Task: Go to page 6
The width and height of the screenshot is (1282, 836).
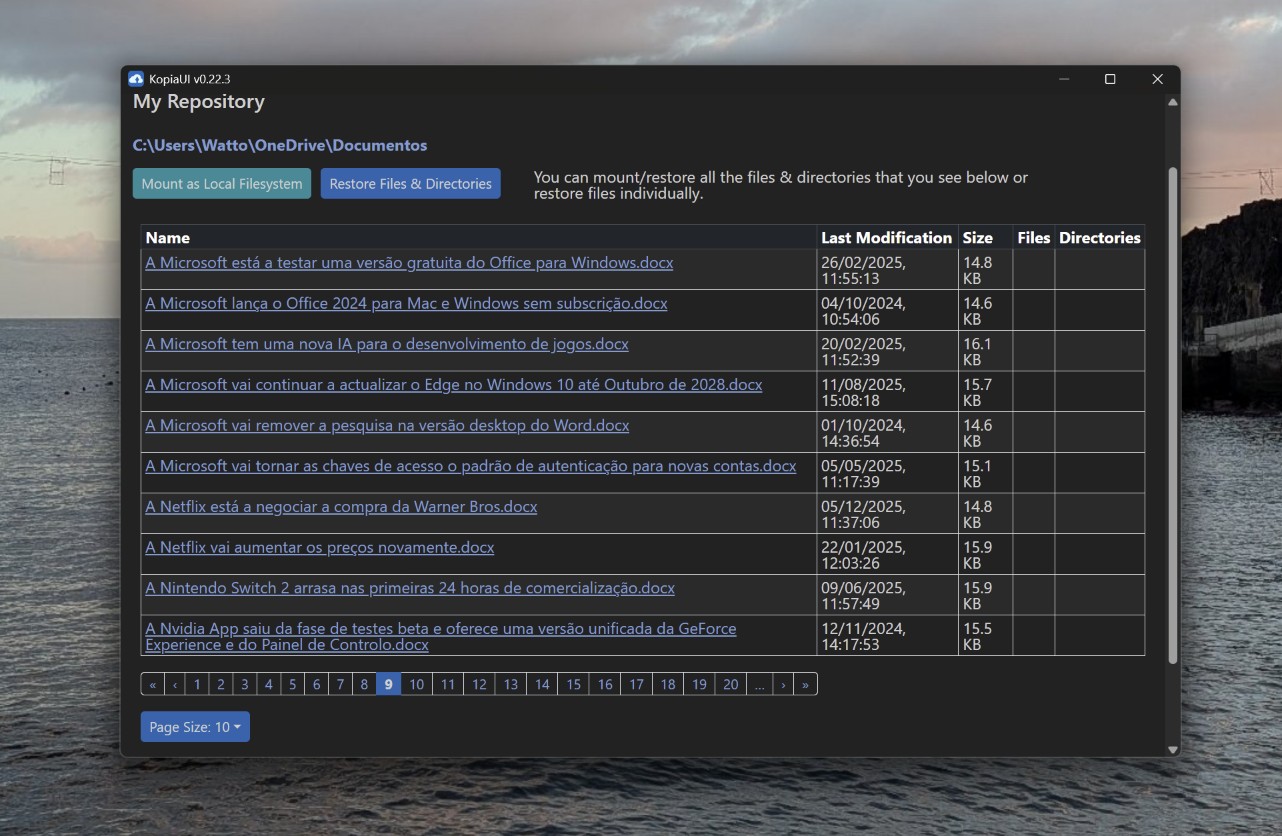Action: coord(316,684)
